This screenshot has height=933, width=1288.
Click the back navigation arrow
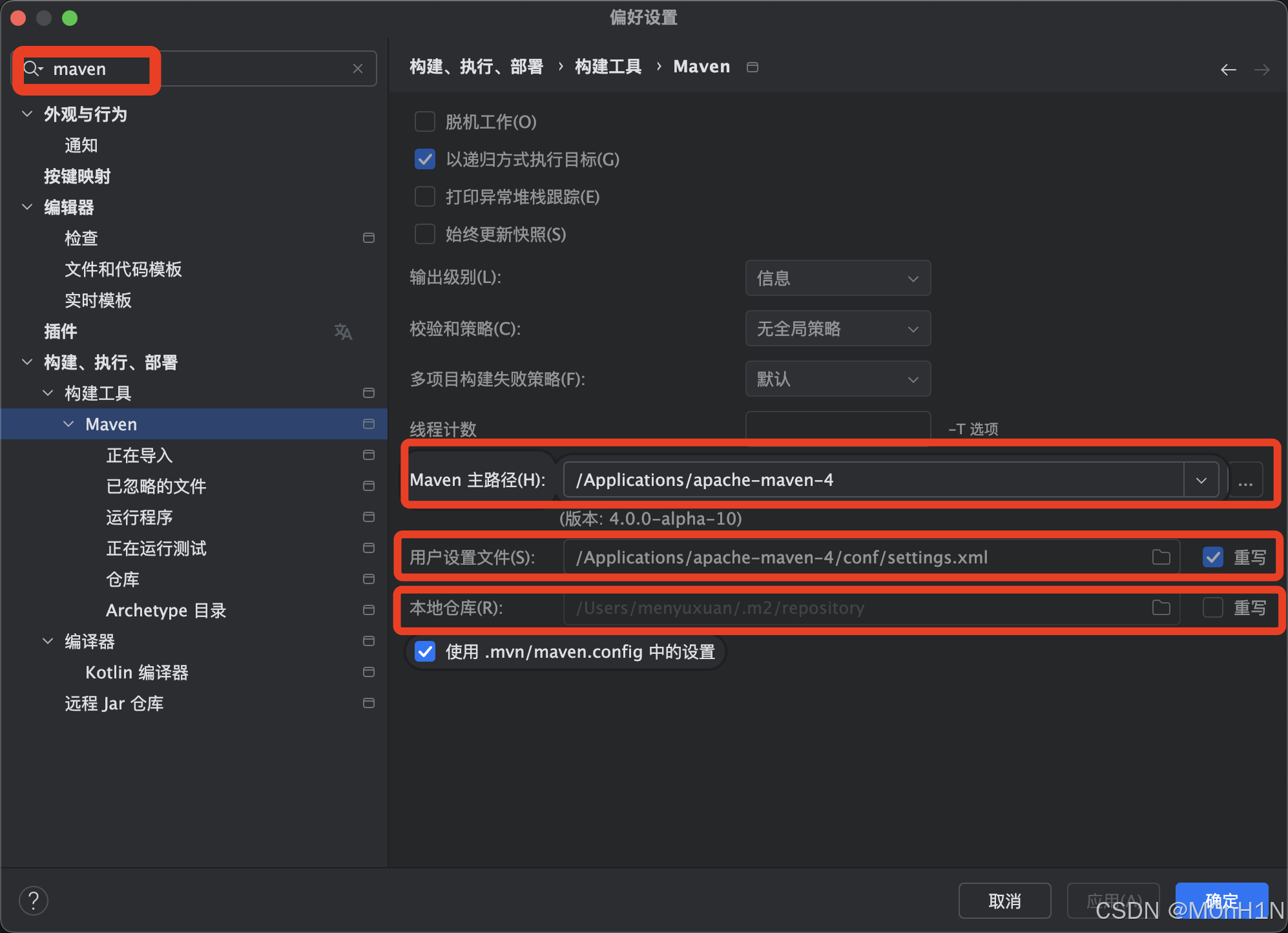(1228, 69)
